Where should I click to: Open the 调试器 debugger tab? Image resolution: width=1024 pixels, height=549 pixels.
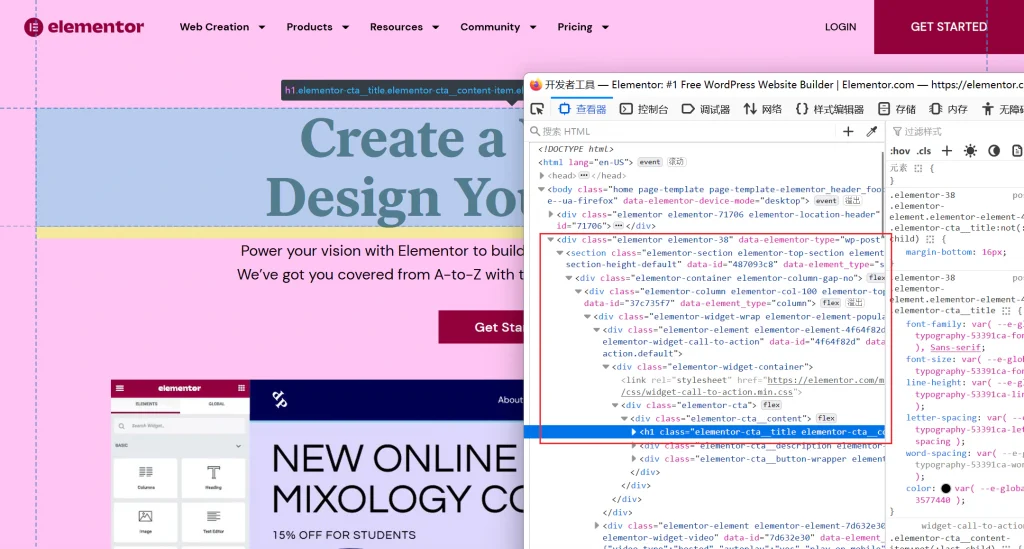coord(706,109)
